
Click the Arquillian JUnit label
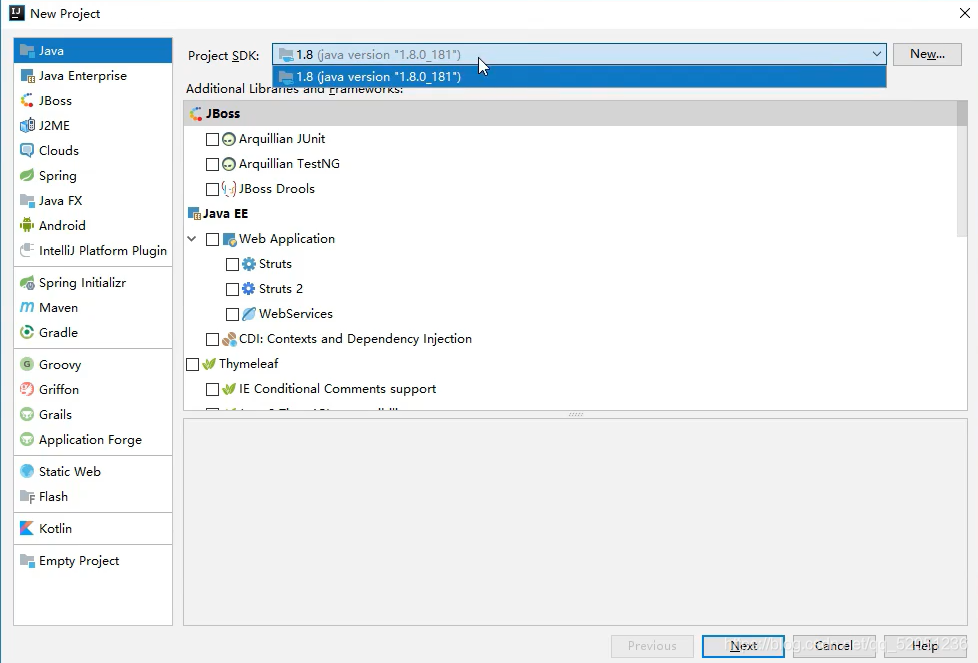(x=282, y=139)
